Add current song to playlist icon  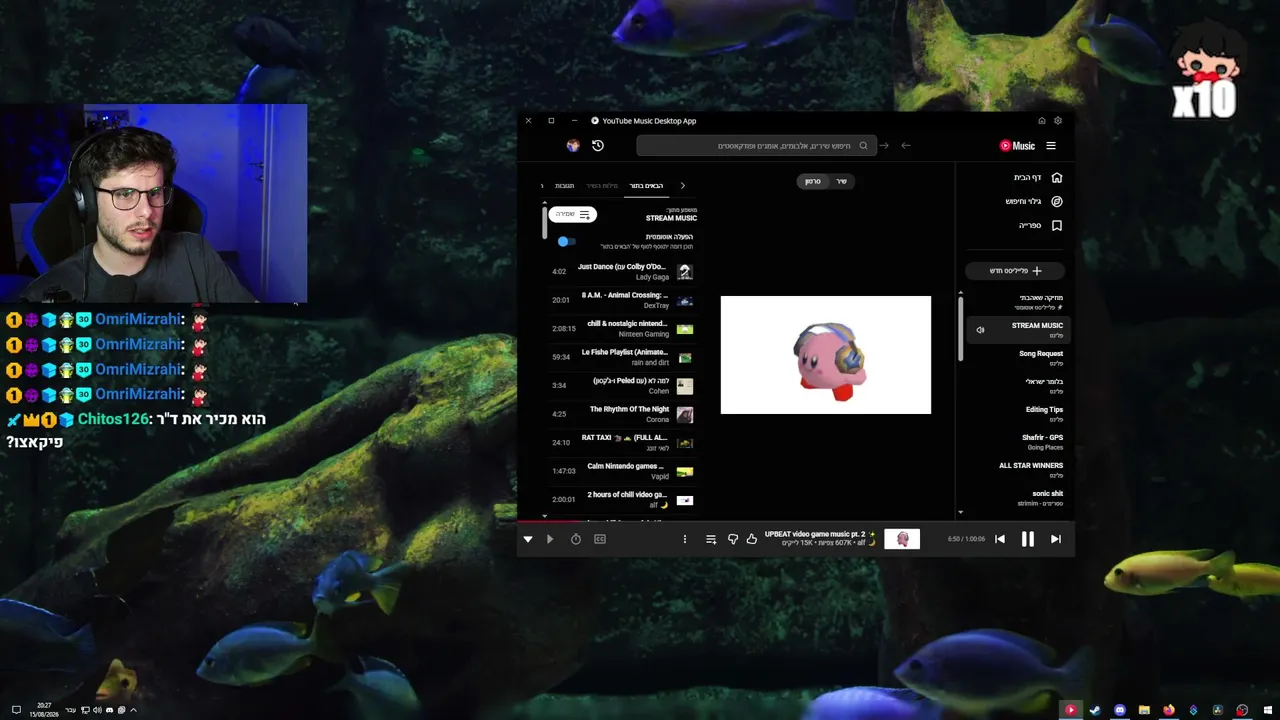click(711, 539)
